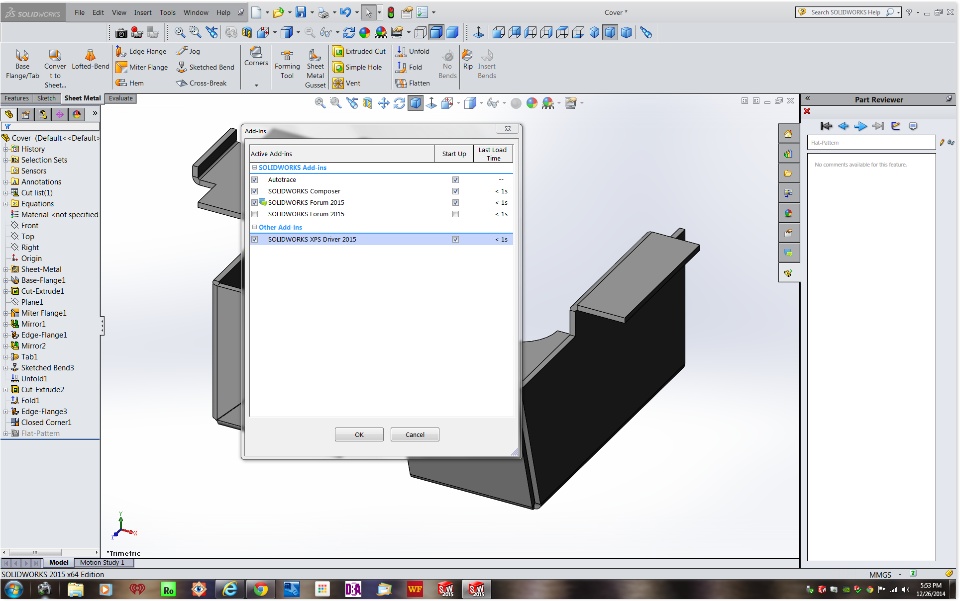This screenshot has height=601, width=960.
Task: Select the Base Flange/Tab tool
Action: click(x=22, y=64)
